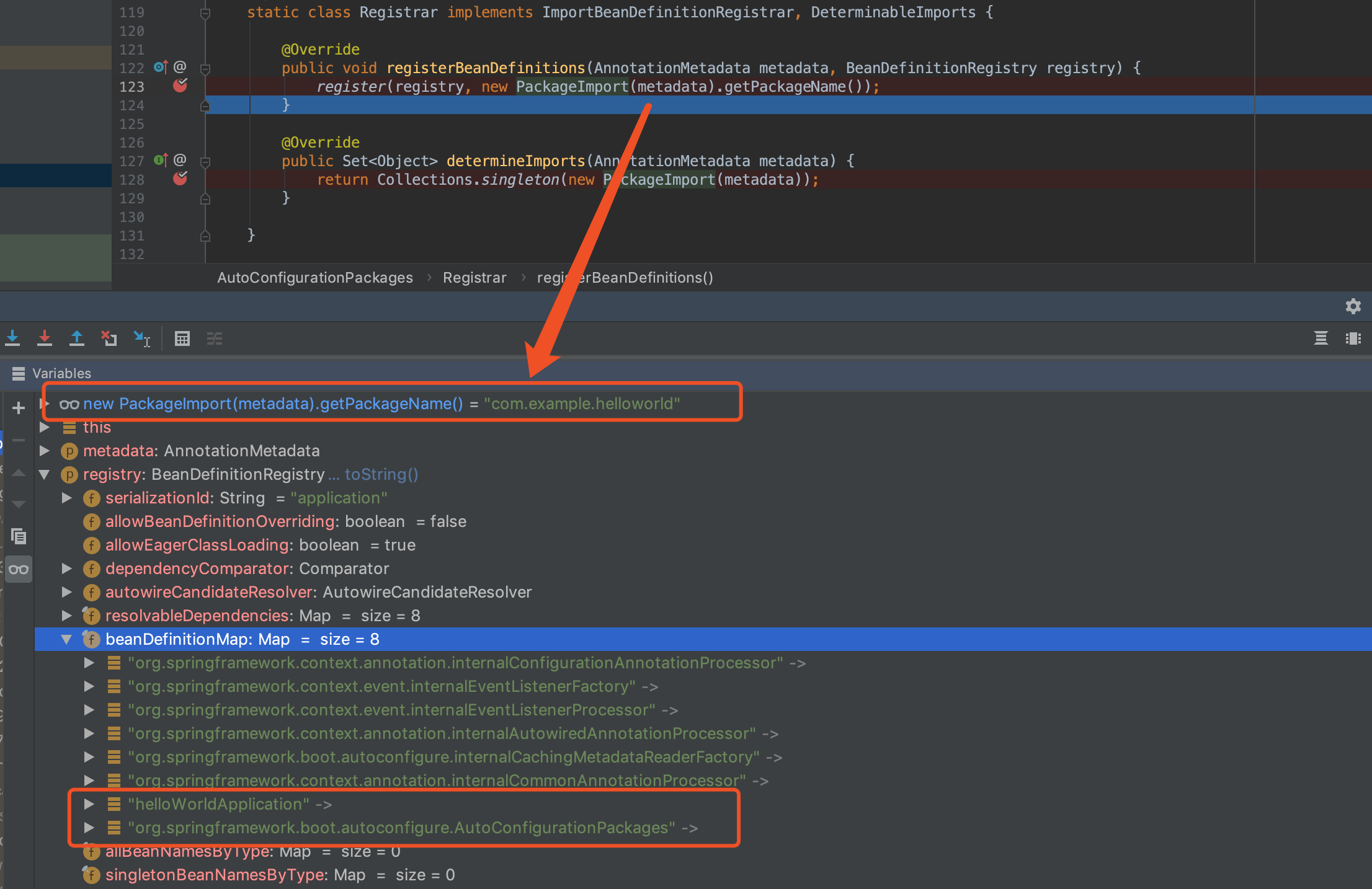Expand the "helloWorldApplication" map entry

[x=89, y=804]
